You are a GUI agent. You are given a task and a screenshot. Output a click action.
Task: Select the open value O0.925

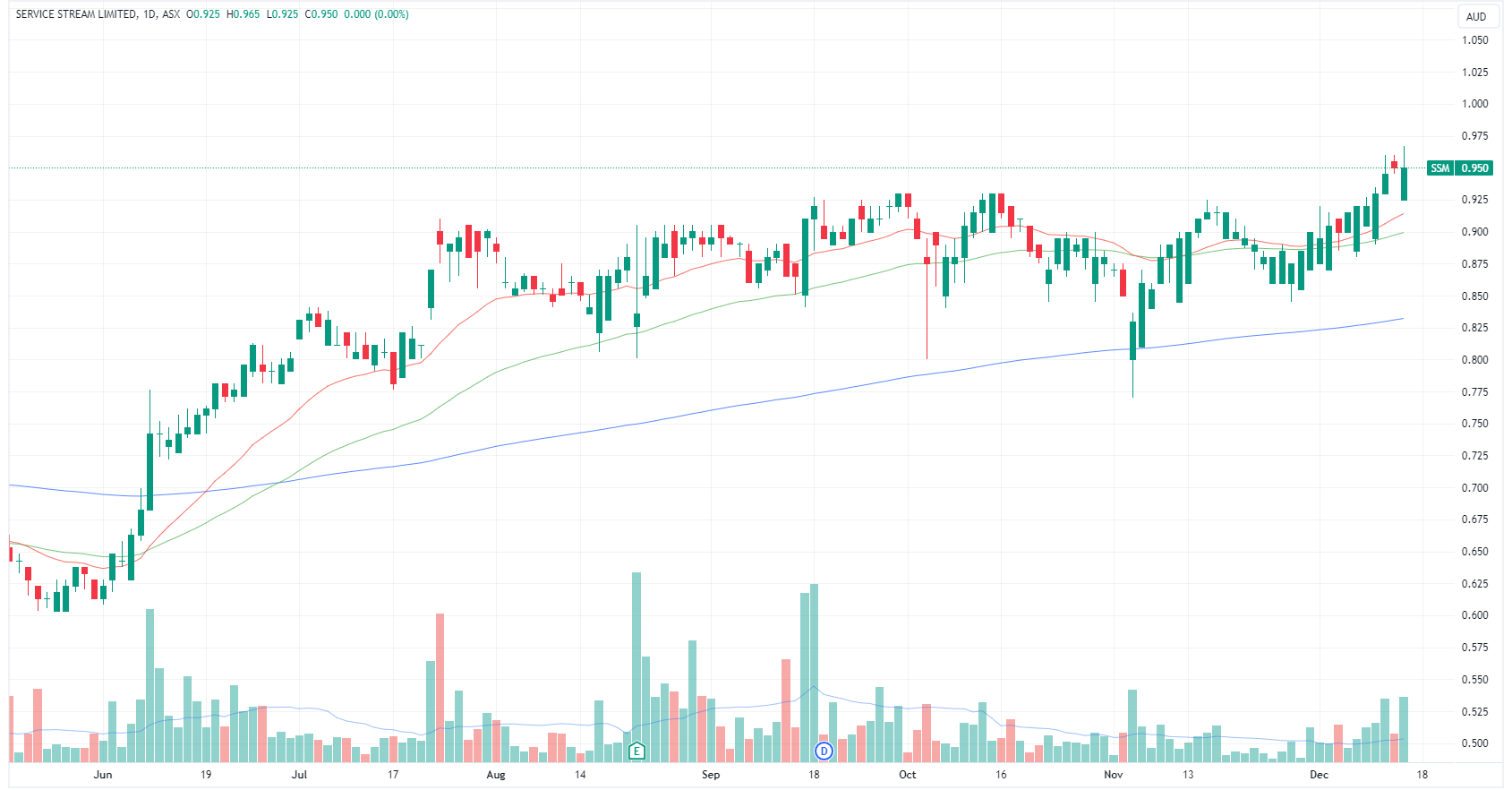click(x=202, y=14)
